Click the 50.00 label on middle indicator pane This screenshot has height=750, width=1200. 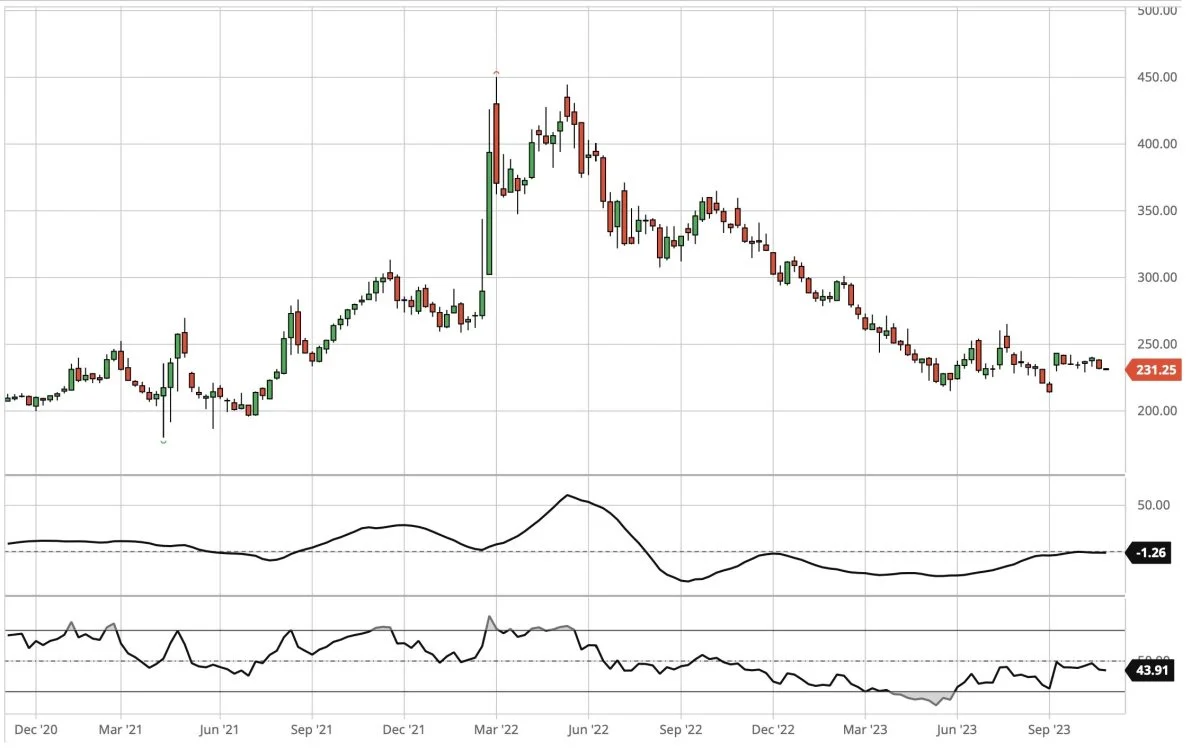click(x=1153, y=505)
